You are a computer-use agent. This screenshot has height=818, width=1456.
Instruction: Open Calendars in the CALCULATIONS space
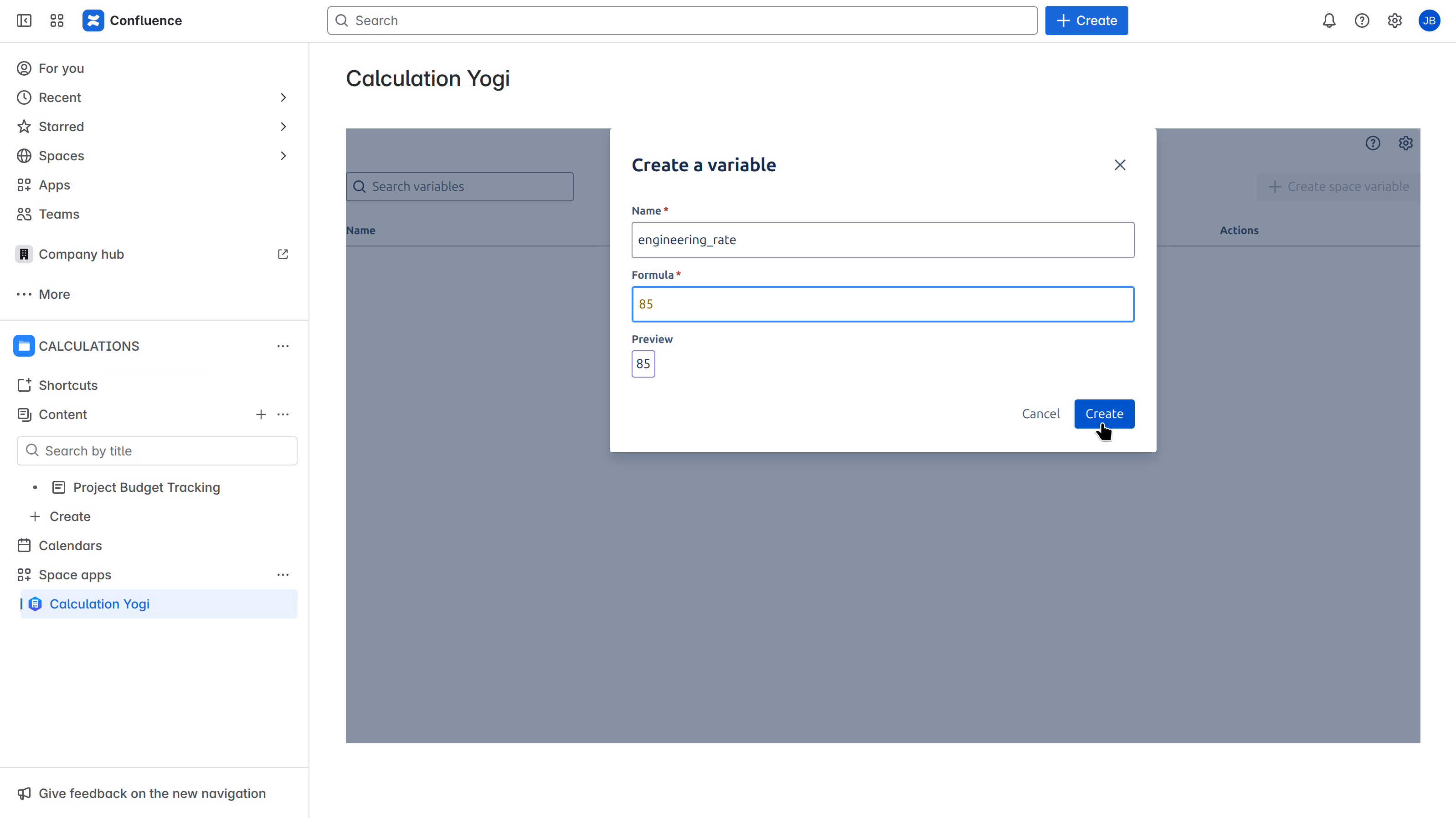pyautogui.click(x=70, y=546)
